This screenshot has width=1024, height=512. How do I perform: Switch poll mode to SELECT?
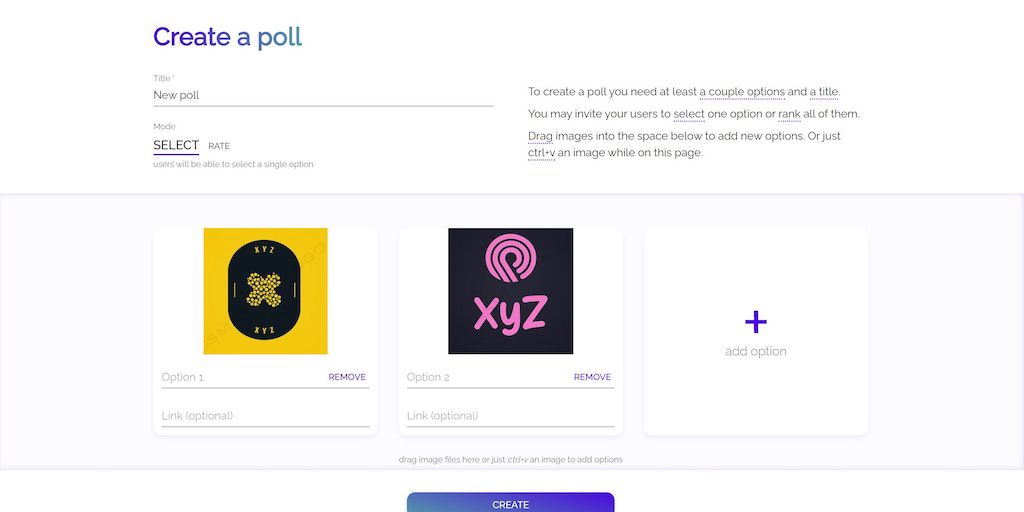pos(176,146)
